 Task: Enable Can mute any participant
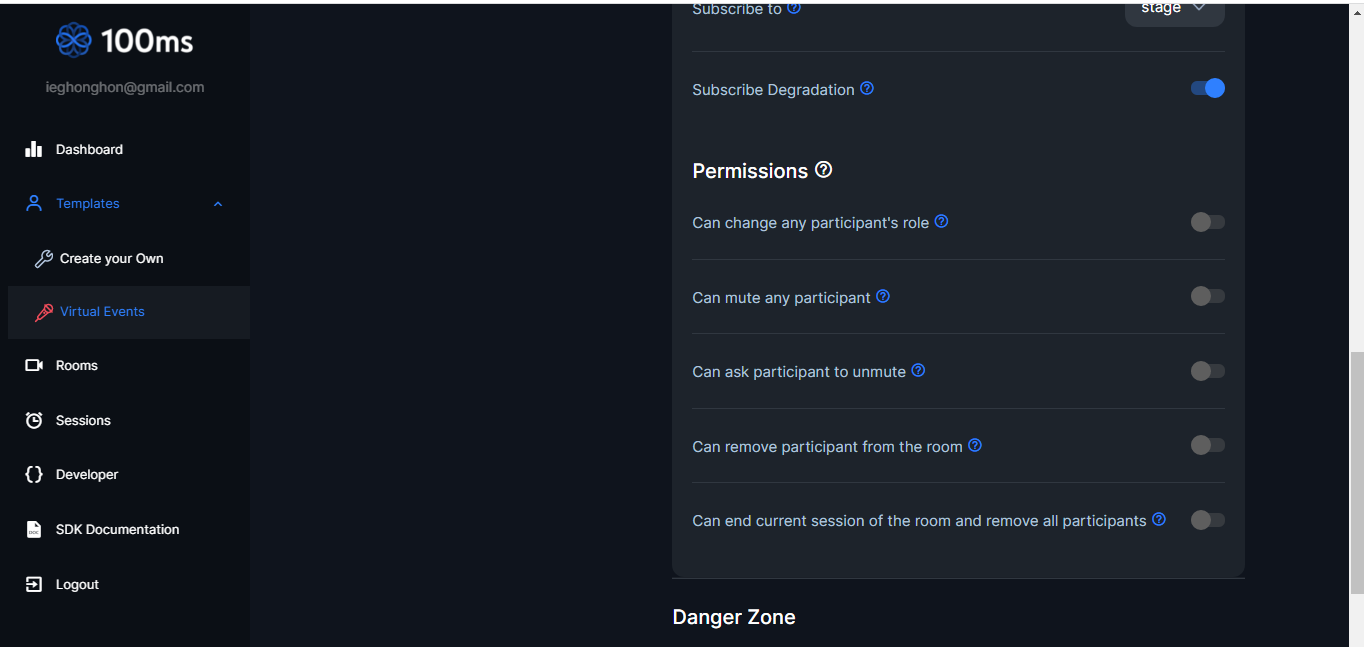coord(1207,296)
